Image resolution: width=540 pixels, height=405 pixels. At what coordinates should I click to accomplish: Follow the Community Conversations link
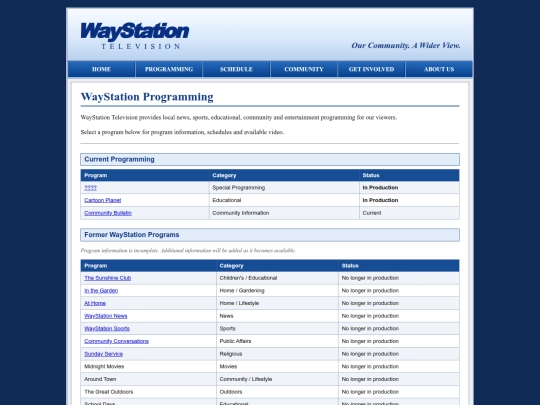pos(116,341)
